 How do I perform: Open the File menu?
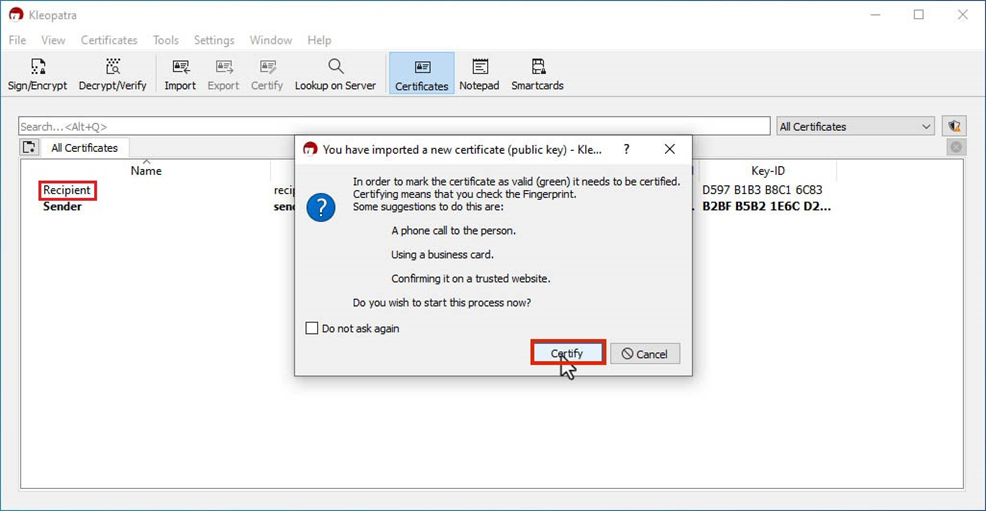(17, 40)
